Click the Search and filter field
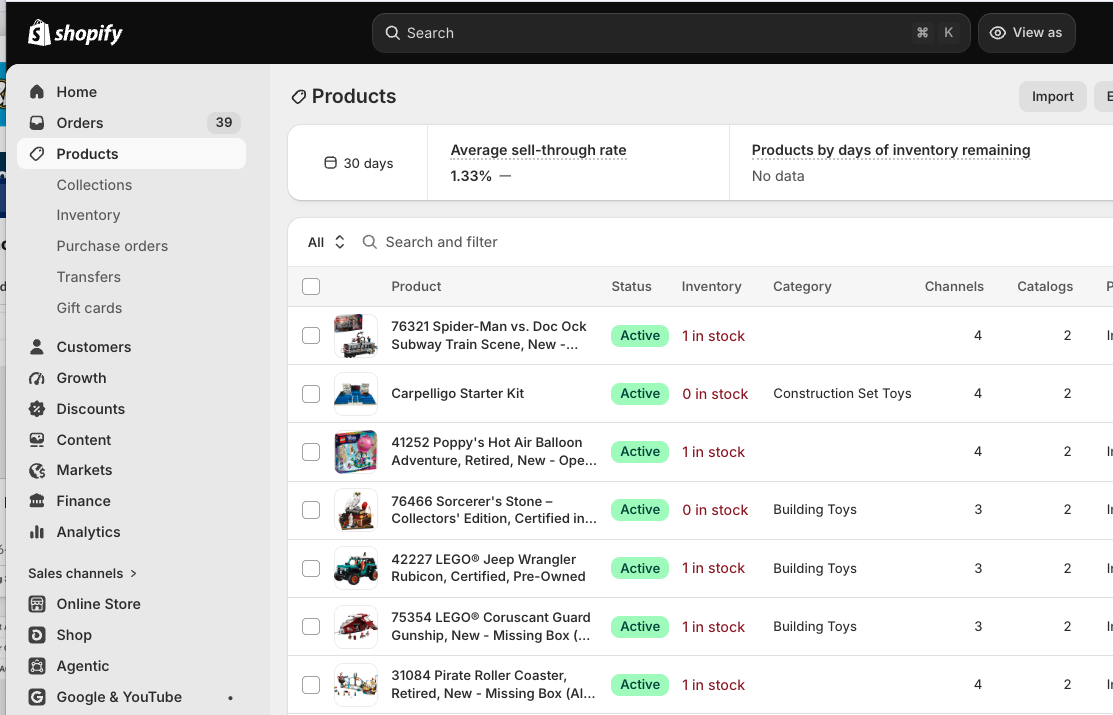The image size is (1113, 715). [441, 242]
